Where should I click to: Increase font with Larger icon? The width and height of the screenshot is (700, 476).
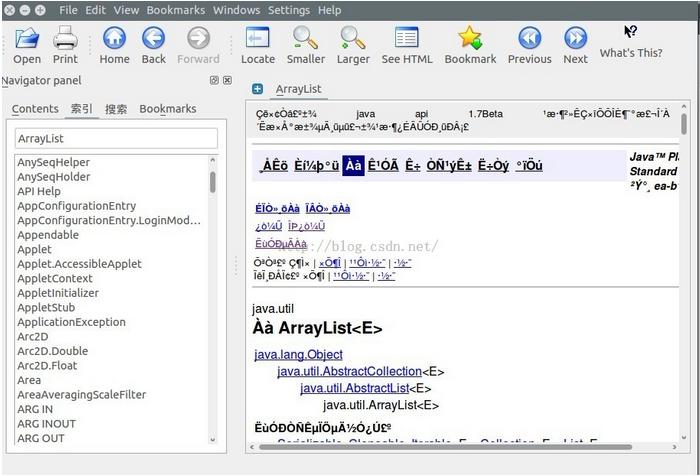[353, 39]
